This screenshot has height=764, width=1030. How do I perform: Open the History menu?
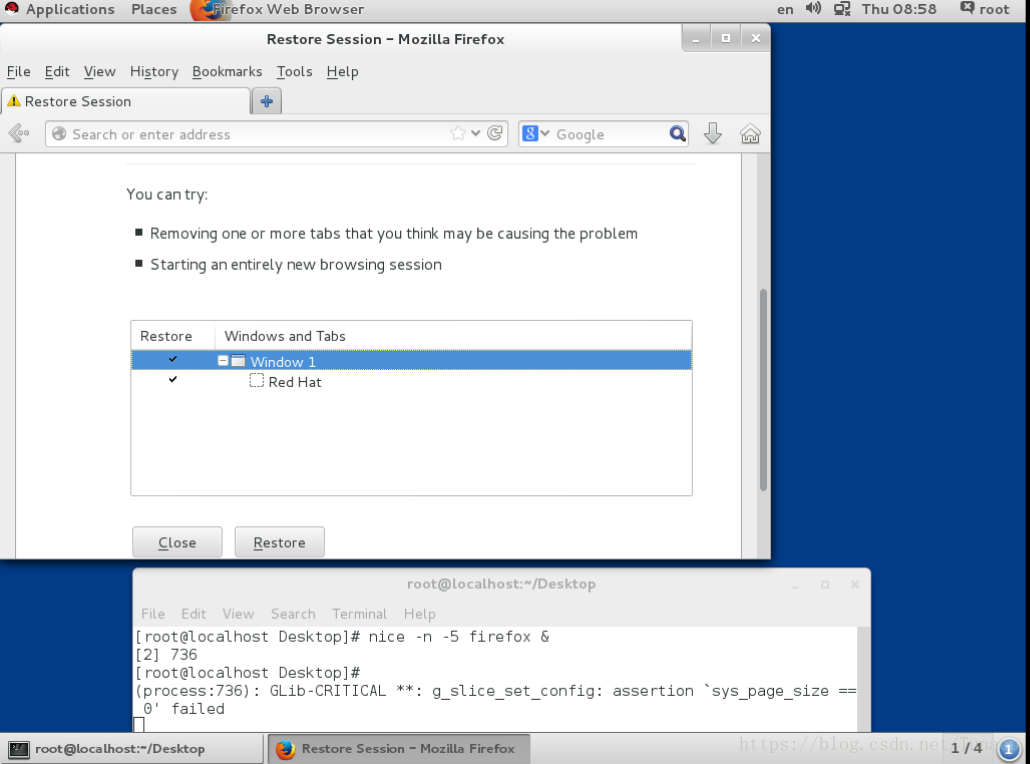click(154, 71)
